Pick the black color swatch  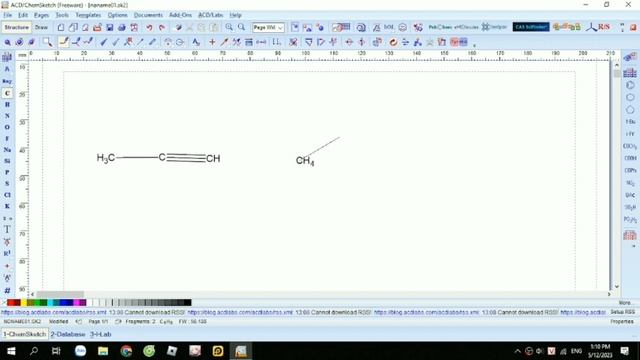coord(187,302)
